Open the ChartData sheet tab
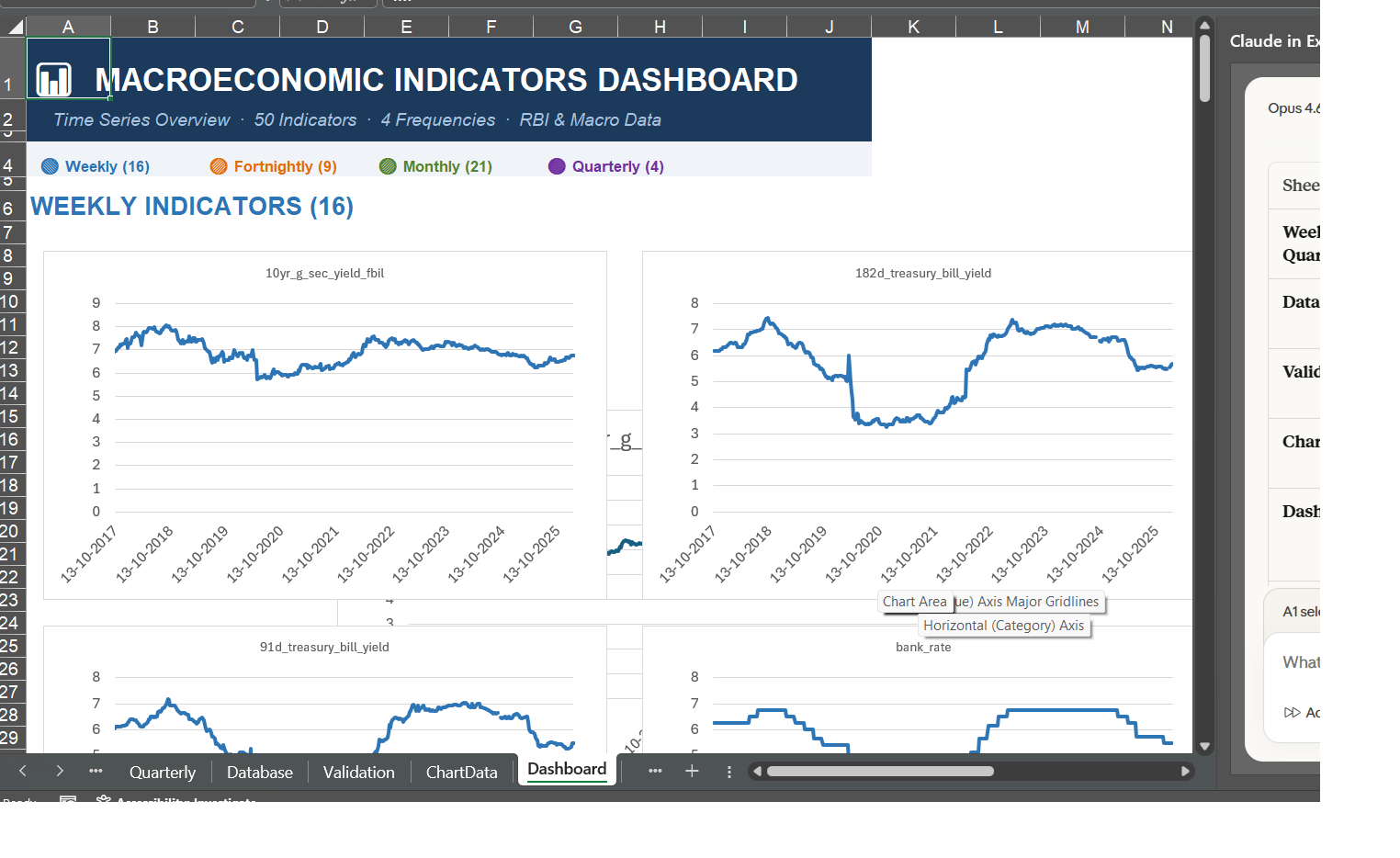Image resolution: width=1400 pixels, height=858 pixels. [461, 772]
